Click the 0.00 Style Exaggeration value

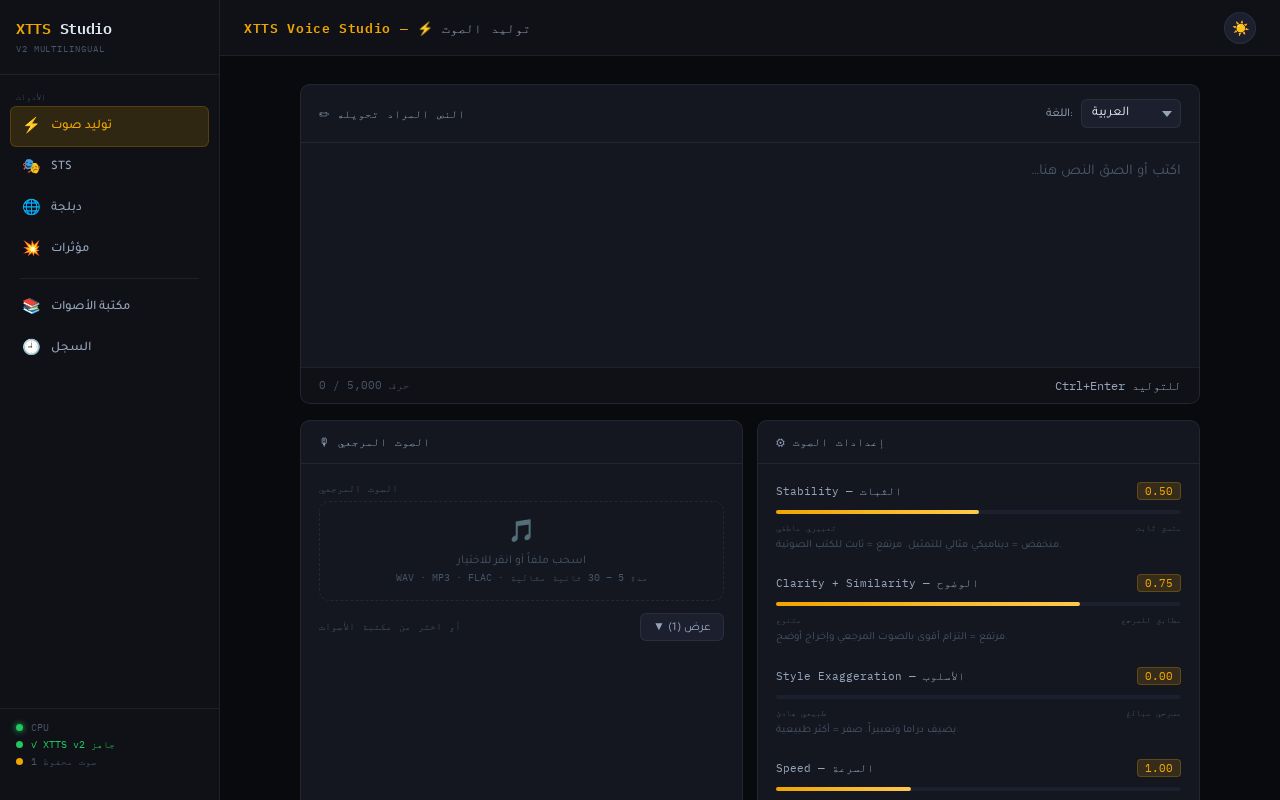pos(1159,677)
